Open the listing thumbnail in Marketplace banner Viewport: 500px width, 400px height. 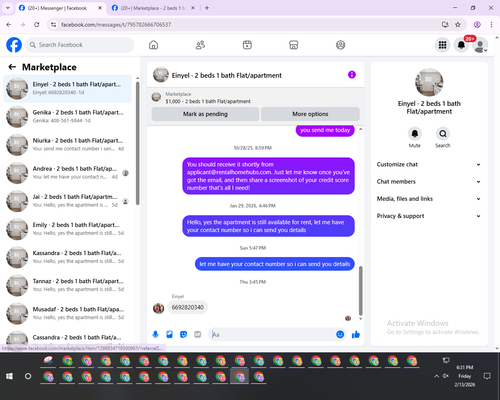point(156,97)
